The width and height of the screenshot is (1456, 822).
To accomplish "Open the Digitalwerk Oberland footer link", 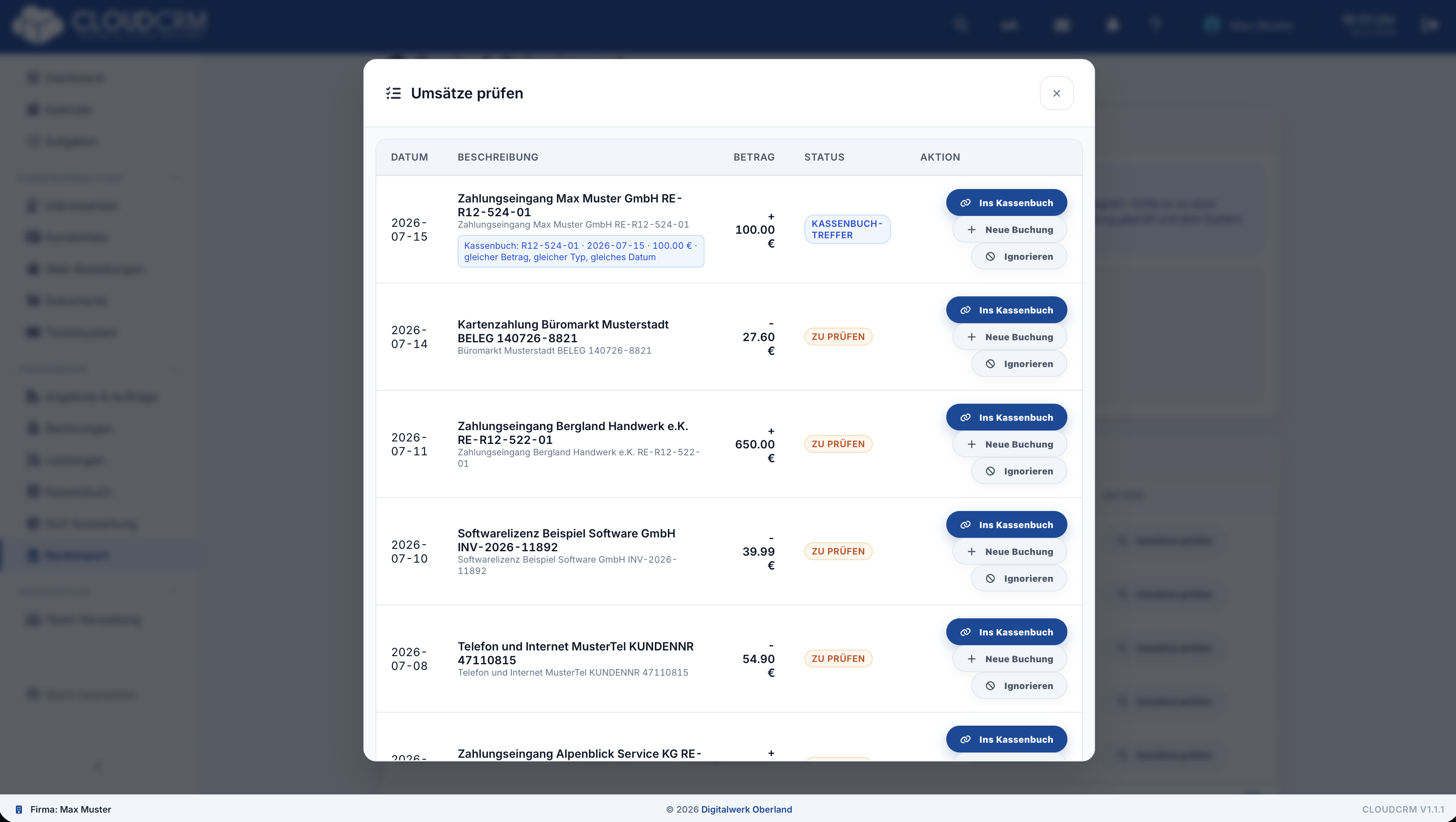I will pyautogui.click(x=746, y=809).
